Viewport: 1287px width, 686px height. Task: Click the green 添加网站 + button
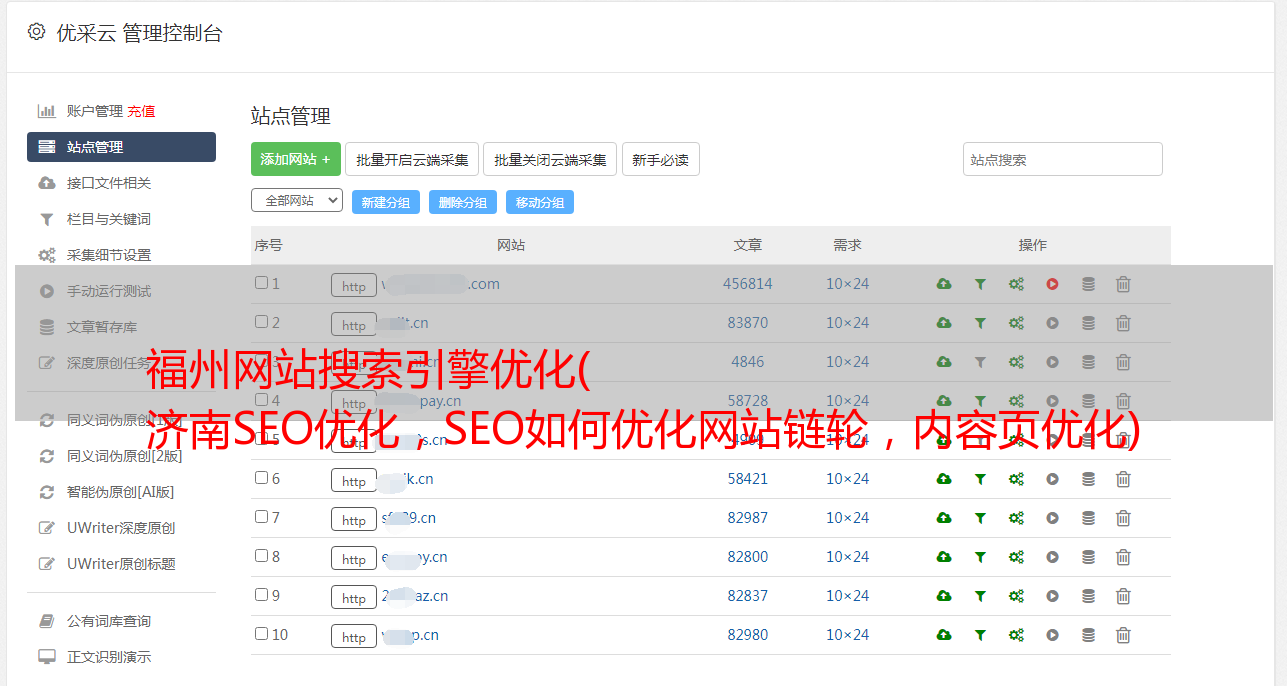click(x=296, y=159)
